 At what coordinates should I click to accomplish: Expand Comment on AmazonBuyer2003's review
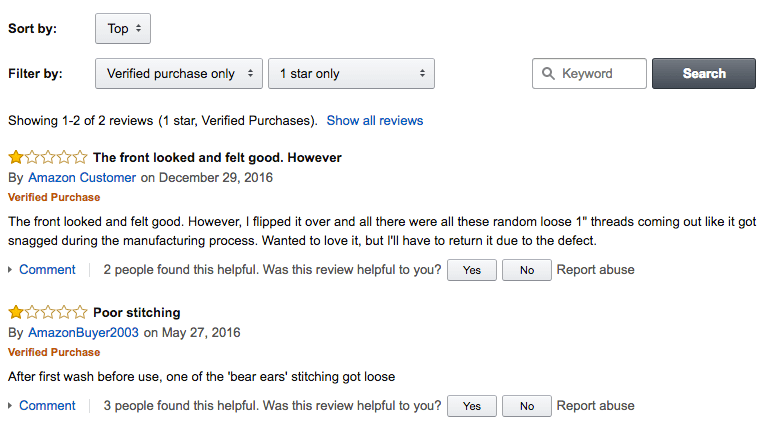pyautogui.click(x=46, y=406)
